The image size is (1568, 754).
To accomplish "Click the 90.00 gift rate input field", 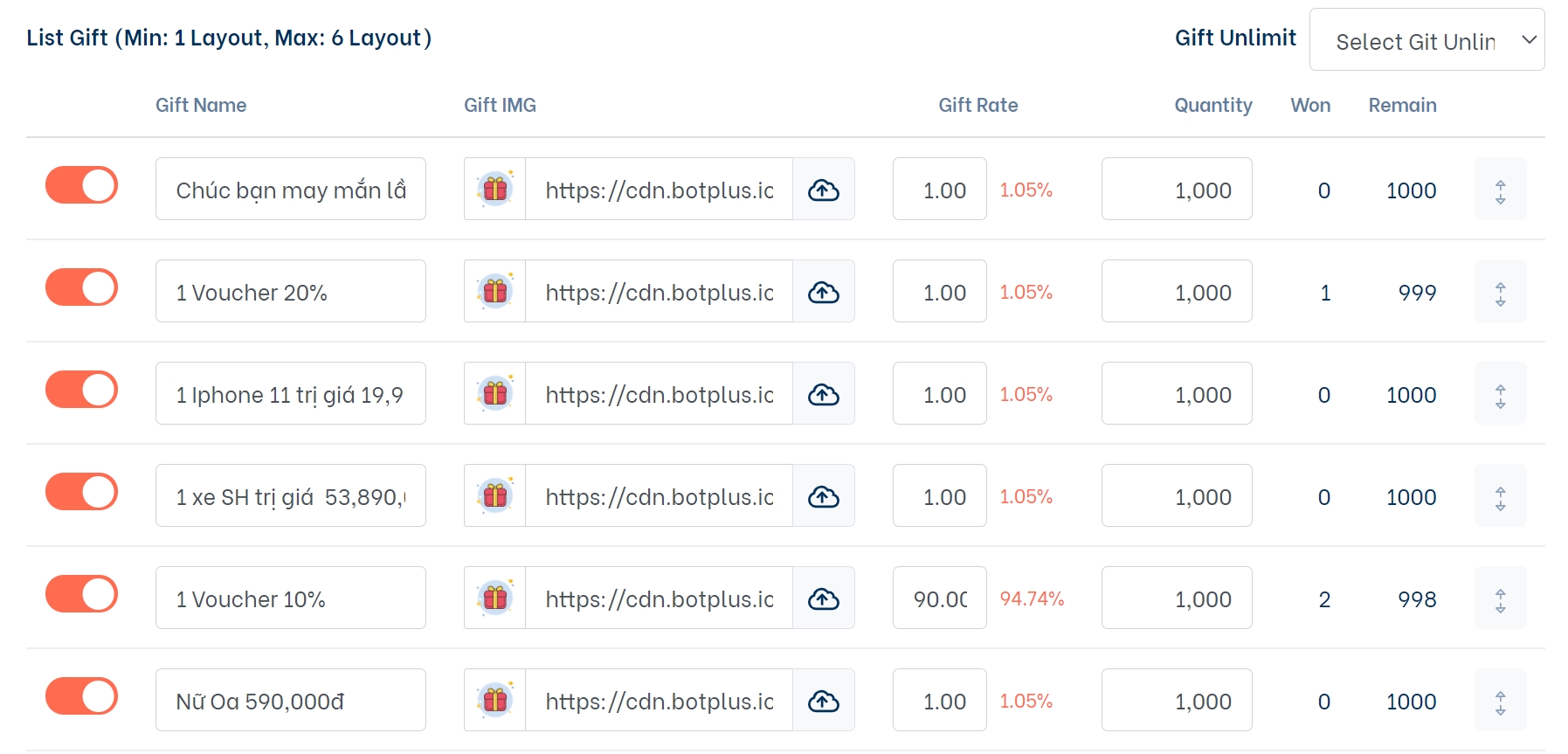I will [x=940, y=598].
